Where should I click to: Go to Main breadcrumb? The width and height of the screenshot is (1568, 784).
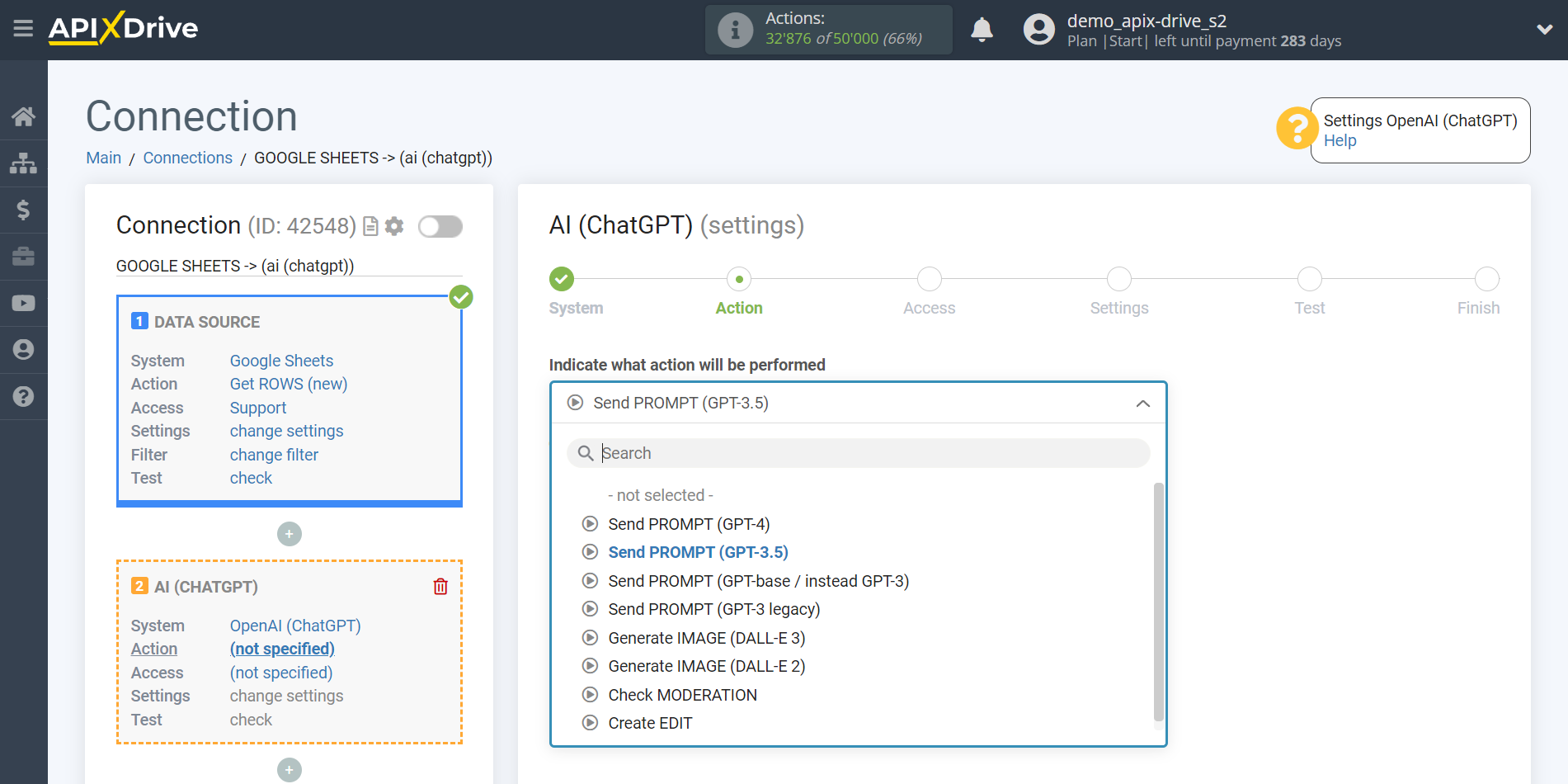pos(103,158)
